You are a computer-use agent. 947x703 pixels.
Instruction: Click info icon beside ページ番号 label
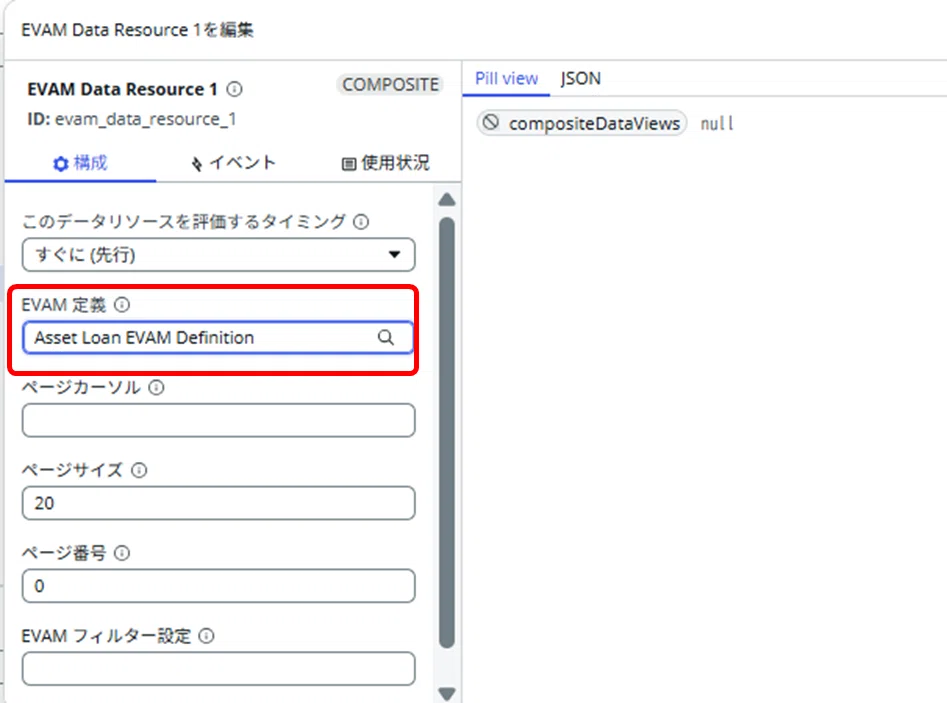tap(122, 553)
